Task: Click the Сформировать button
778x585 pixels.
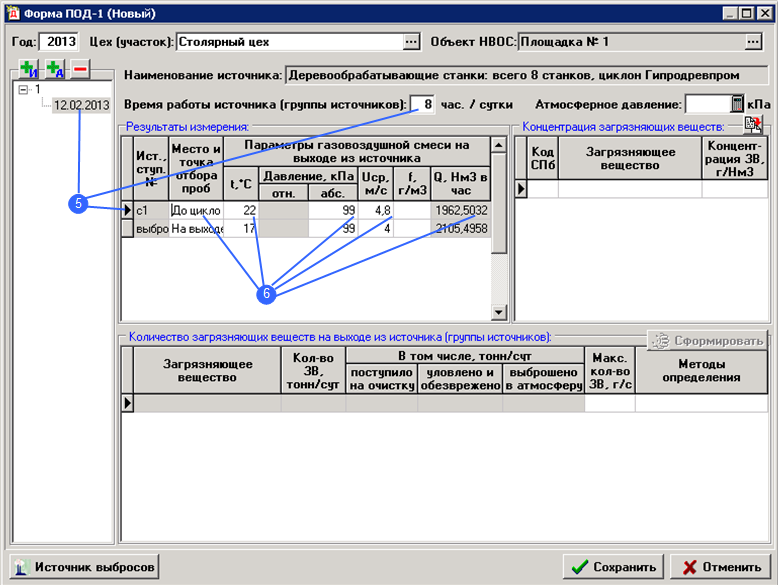Action: pos(707,341)
